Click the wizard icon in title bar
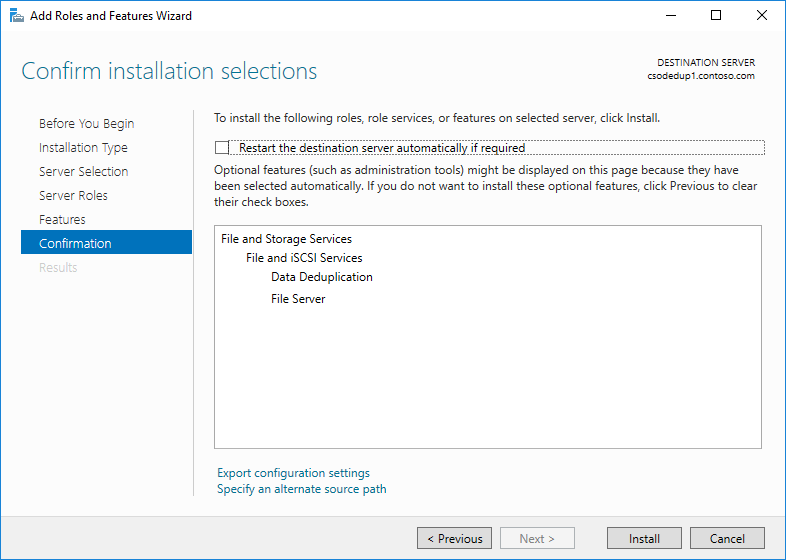 click(x=13, y=15)
